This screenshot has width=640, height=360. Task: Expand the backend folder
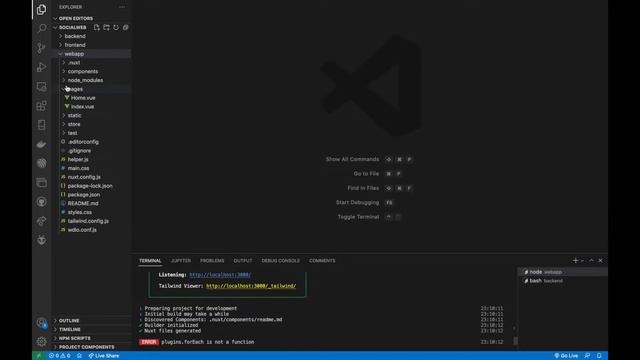(x=75, y=36)
